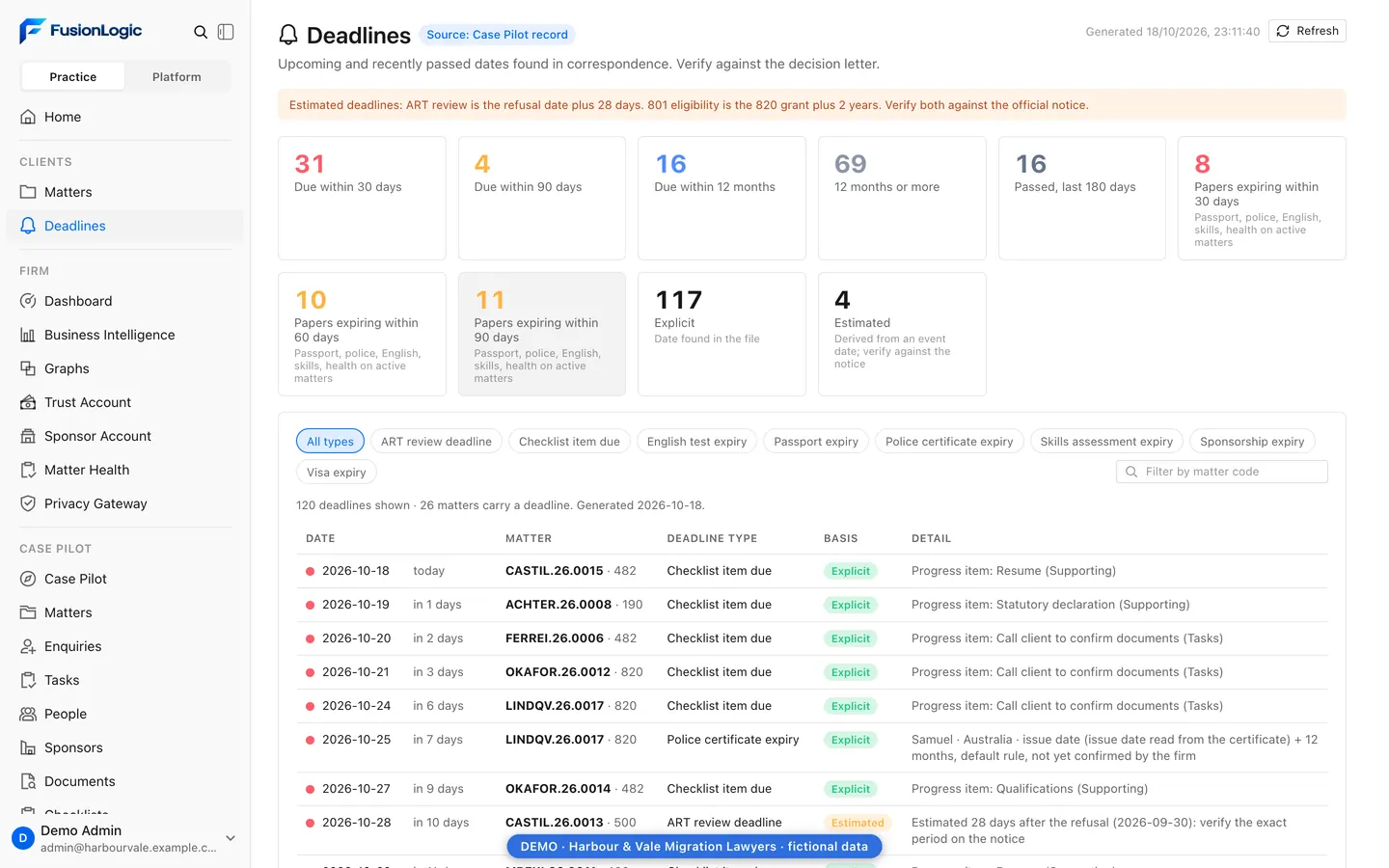1389x868 pixels.
Task: Click the Graphs icon in sidebar
Action: [28, 368]
